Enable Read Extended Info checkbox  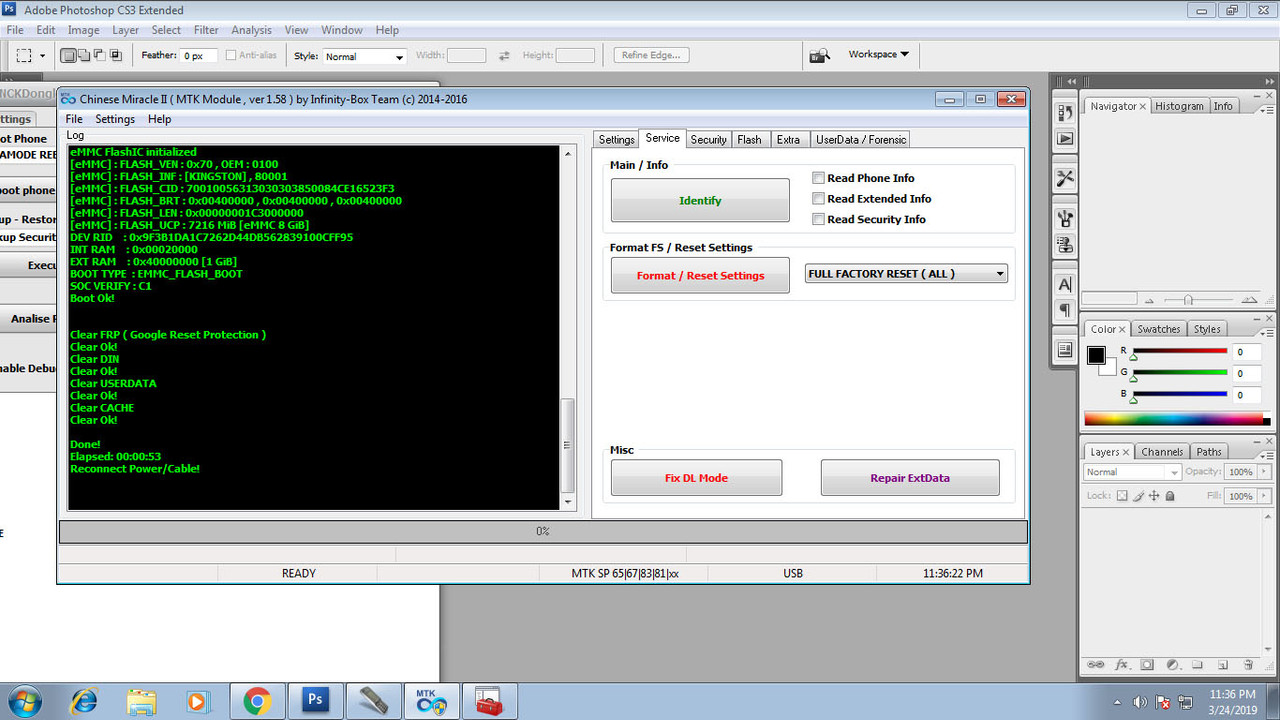pos(818,199)
